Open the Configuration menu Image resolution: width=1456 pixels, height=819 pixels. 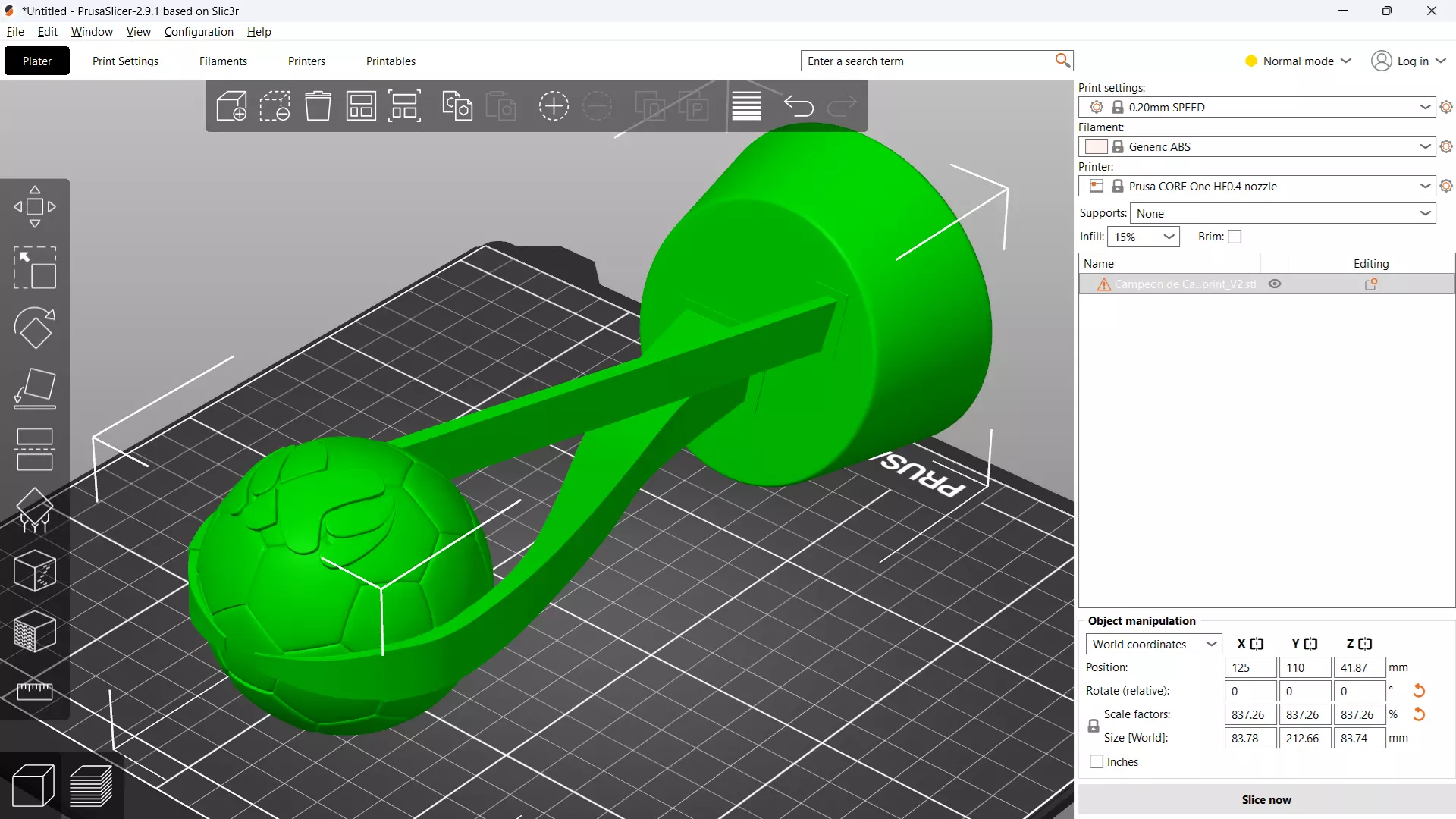click(199, 31)
